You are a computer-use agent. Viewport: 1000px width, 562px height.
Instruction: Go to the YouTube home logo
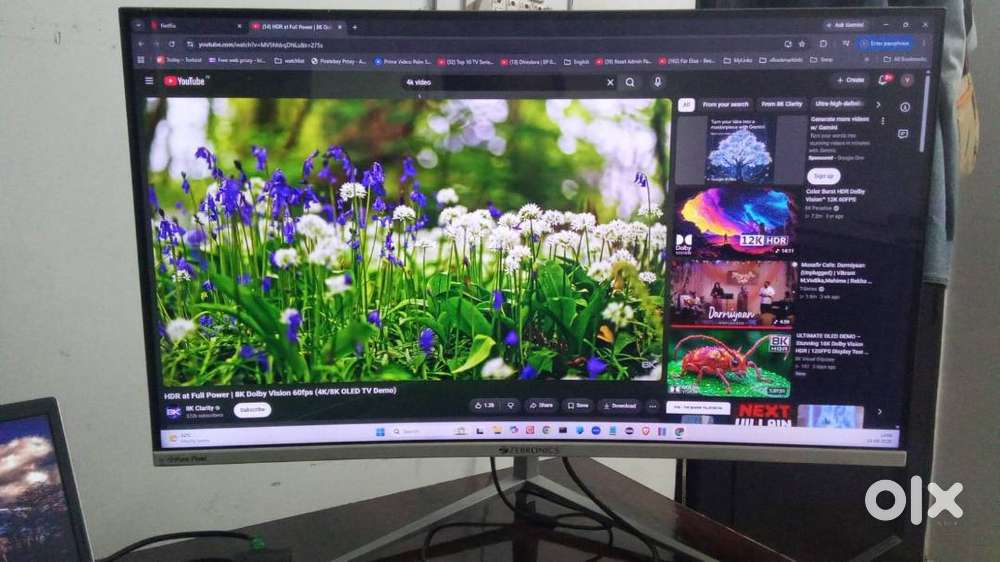click(x=185, y=81)
